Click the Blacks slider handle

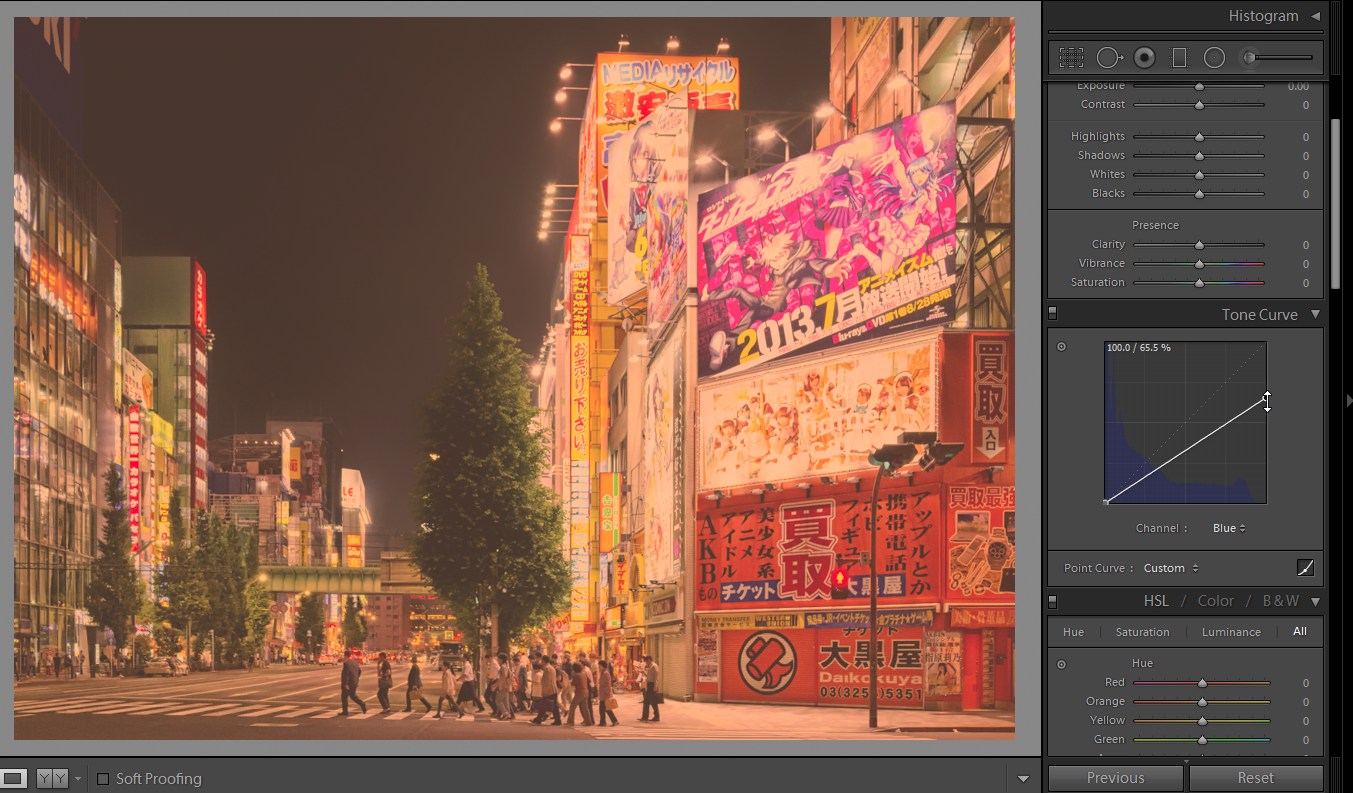tap(1199, 194)
